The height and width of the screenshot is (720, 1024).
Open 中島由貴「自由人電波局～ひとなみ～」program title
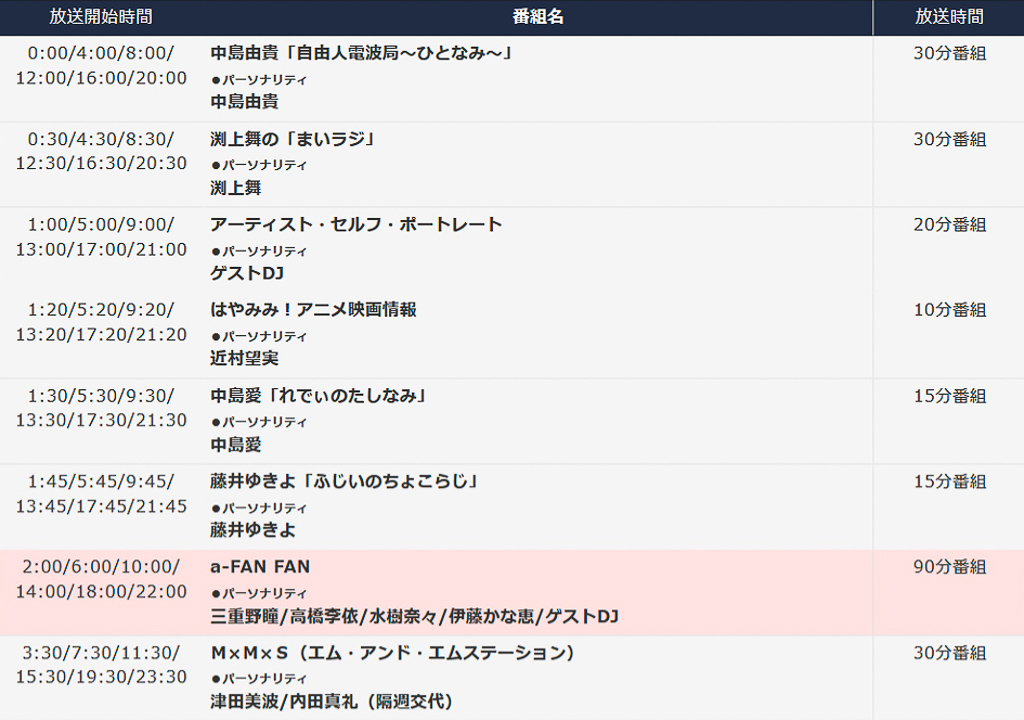pyautogui.click(x=360, y=53)
